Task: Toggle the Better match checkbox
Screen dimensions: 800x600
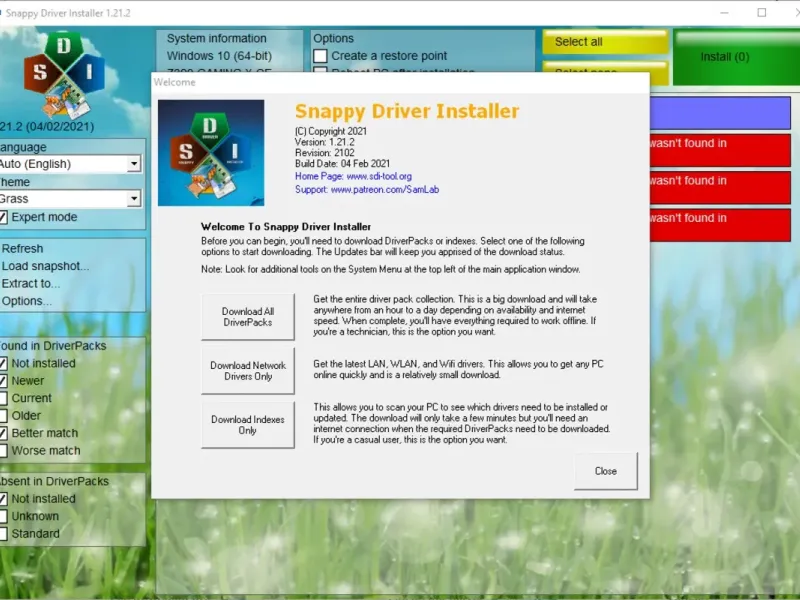Action: 4,433
